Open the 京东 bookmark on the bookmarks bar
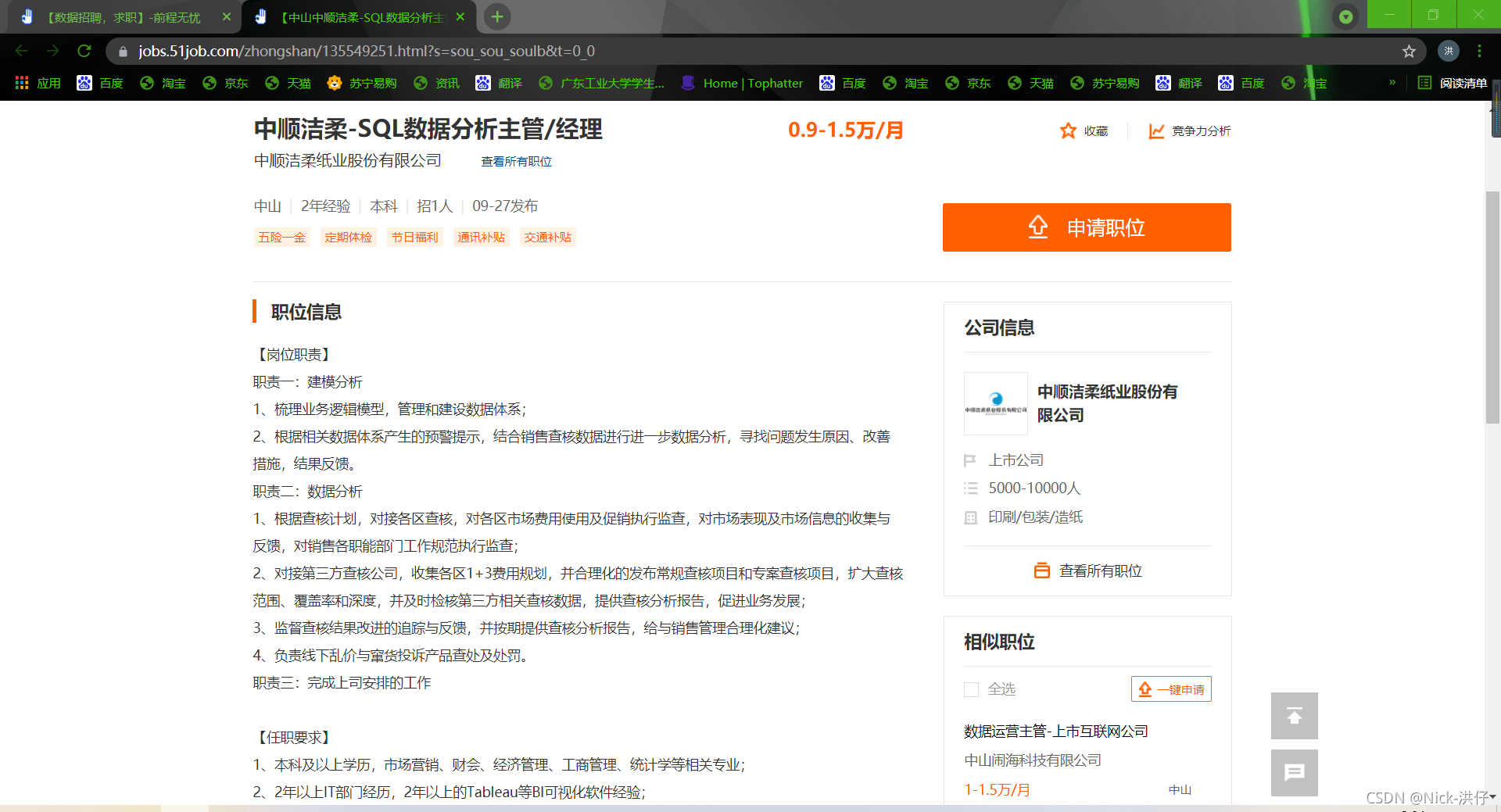Viewport: 1501px width, 812px height. point(225,83)
